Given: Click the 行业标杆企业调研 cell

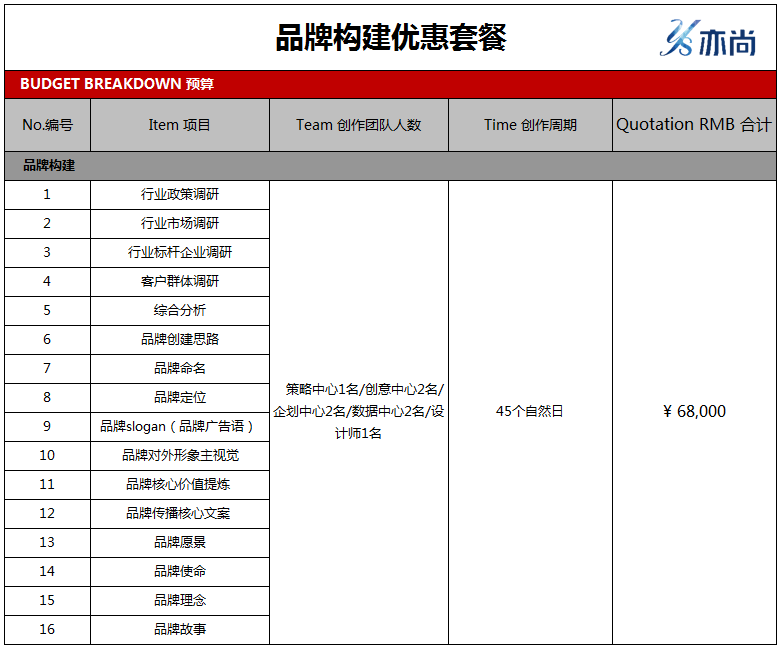Looking at the screenshot, I should [x=180, y=253].
